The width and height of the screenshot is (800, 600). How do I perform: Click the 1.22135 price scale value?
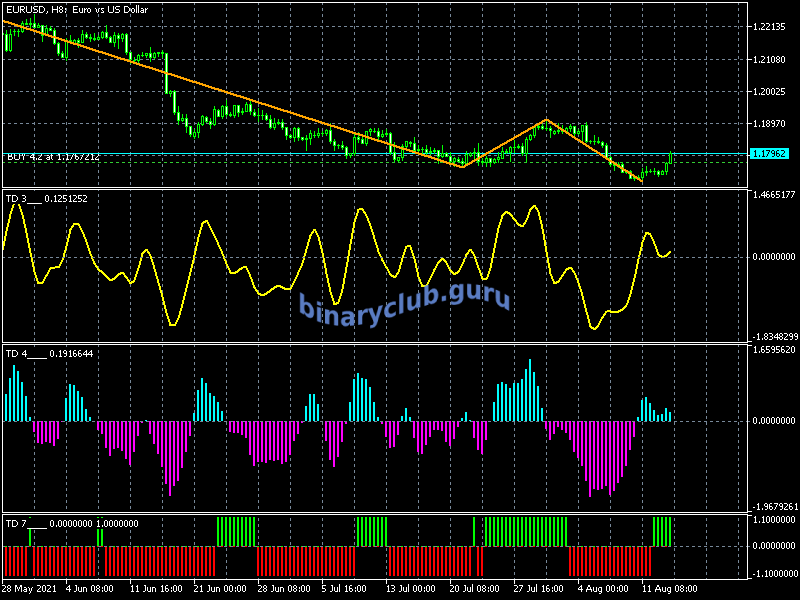pos(768,27)
